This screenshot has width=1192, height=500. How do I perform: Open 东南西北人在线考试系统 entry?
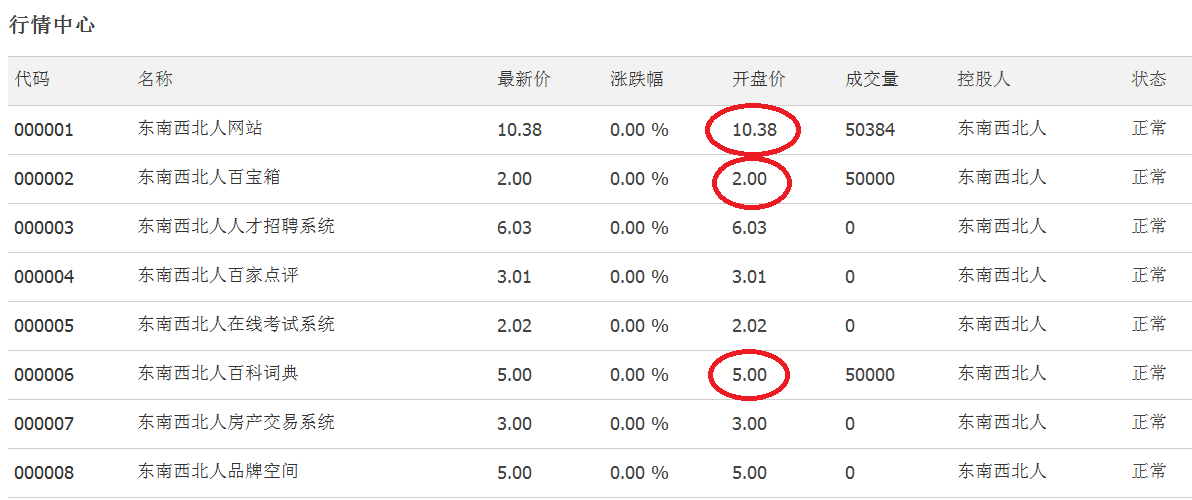[236, 324]
